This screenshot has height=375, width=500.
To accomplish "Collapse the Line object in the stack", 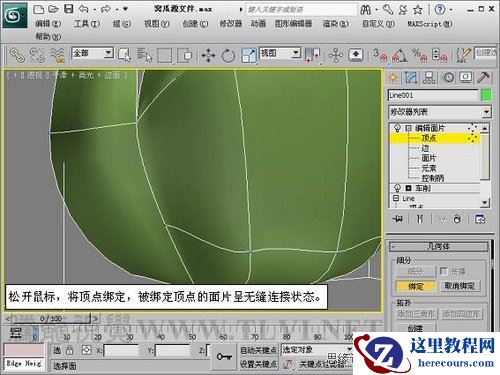I will (x=396, y=198).
